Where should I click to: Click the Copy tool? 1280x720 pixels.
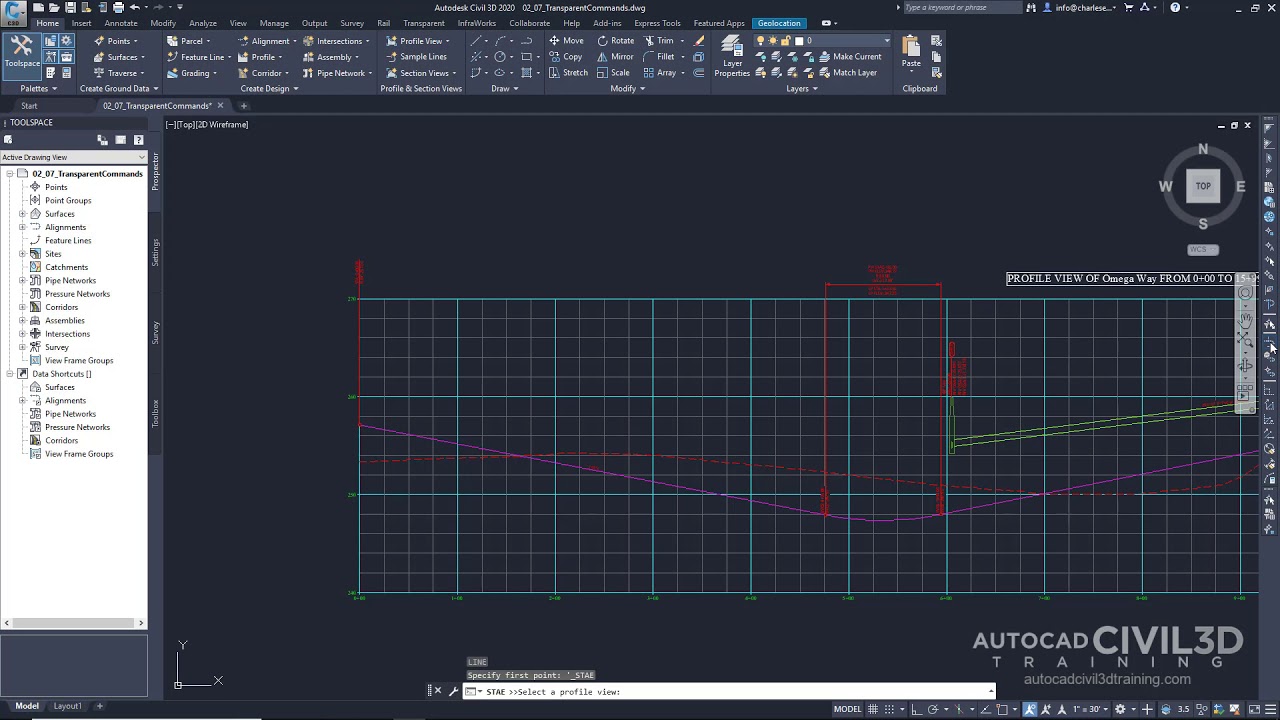pos(565,57)
